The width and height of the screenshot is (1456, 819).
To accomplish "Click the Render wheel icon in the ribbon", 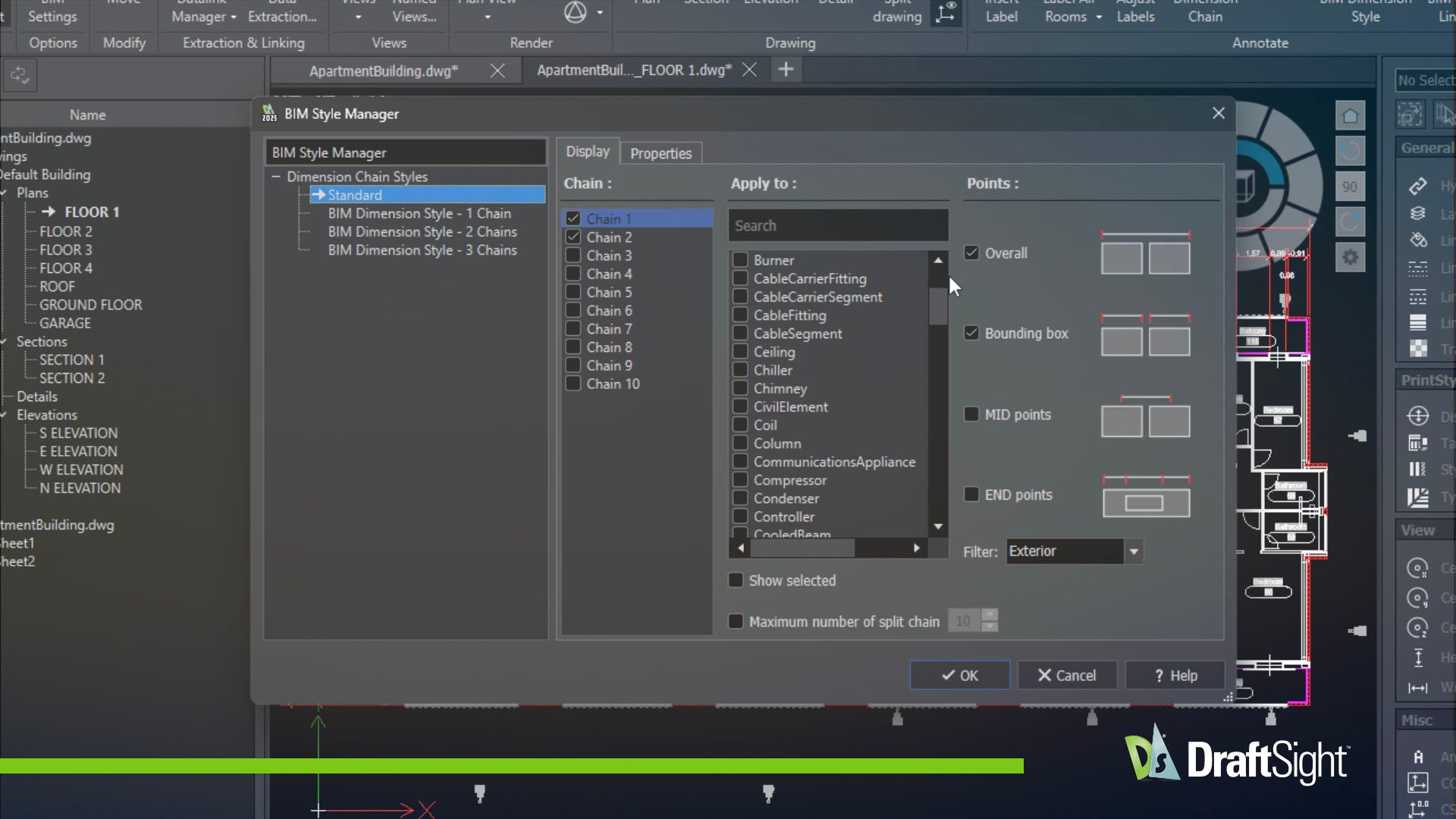I will (575, 13).
